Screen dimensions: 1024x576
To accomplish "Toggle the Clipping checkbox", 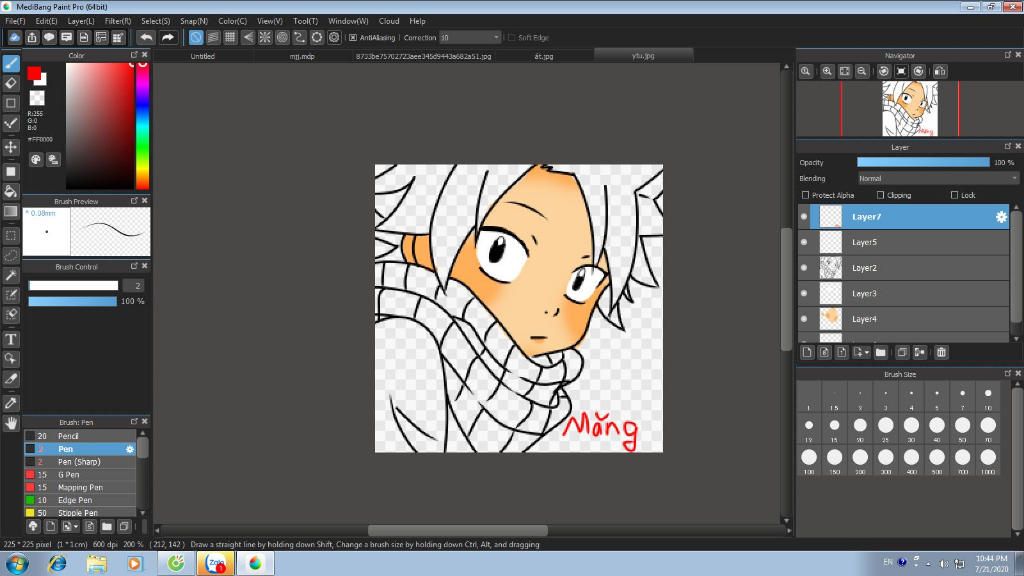I will coord(880,195).
